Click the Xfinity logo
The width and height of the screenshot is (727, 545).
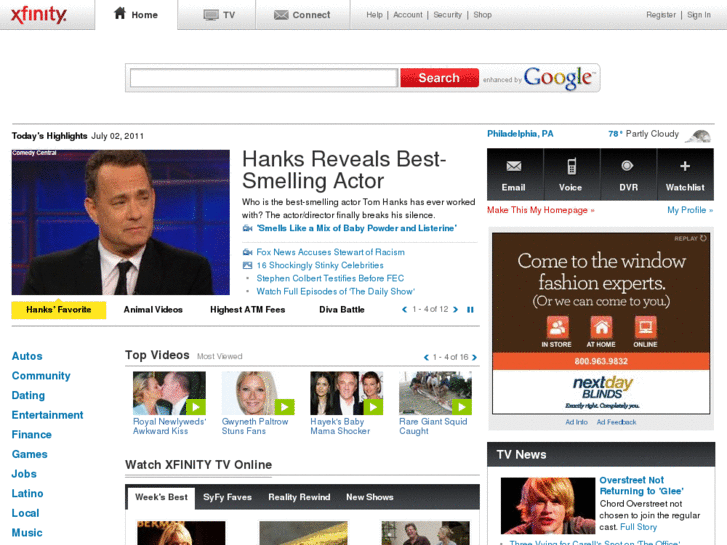coord(39,14)
